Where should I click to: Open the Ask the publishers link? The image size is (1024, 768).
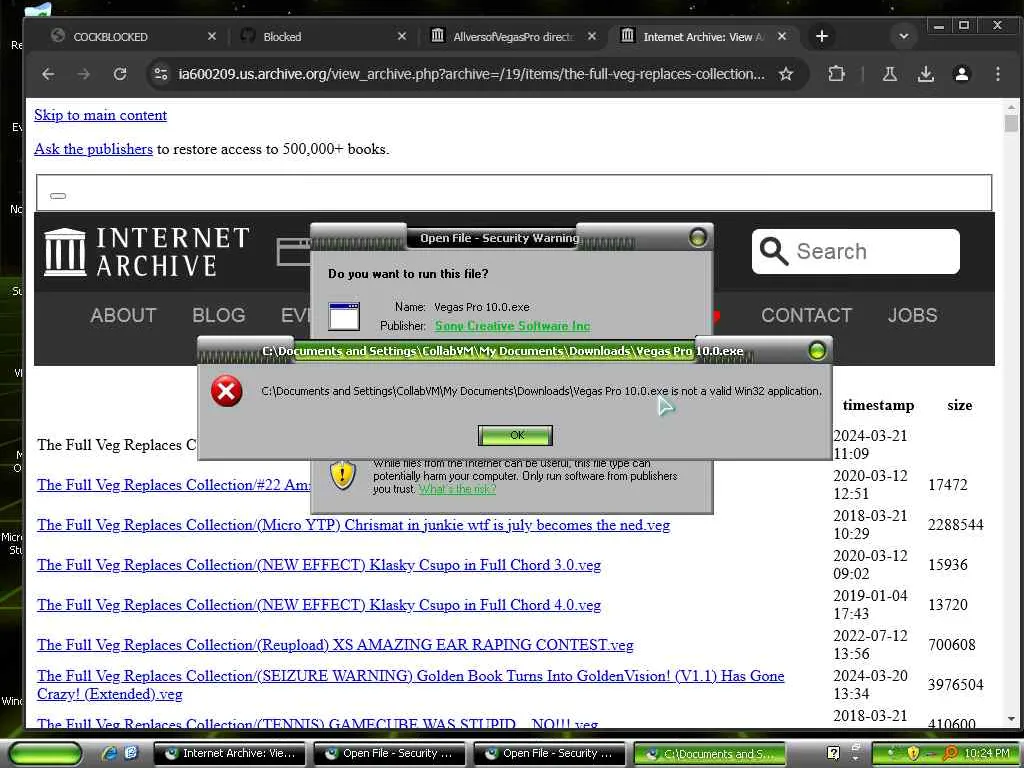[x=93, y=149]
